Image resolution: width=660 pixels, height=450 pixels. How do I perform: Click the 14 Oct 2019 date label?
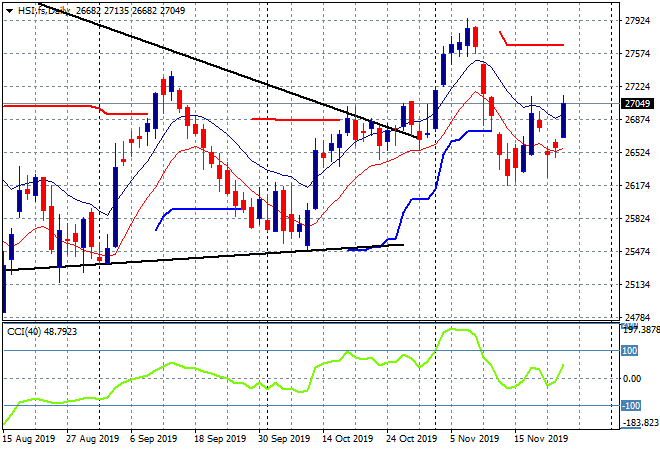coord(347,439)
